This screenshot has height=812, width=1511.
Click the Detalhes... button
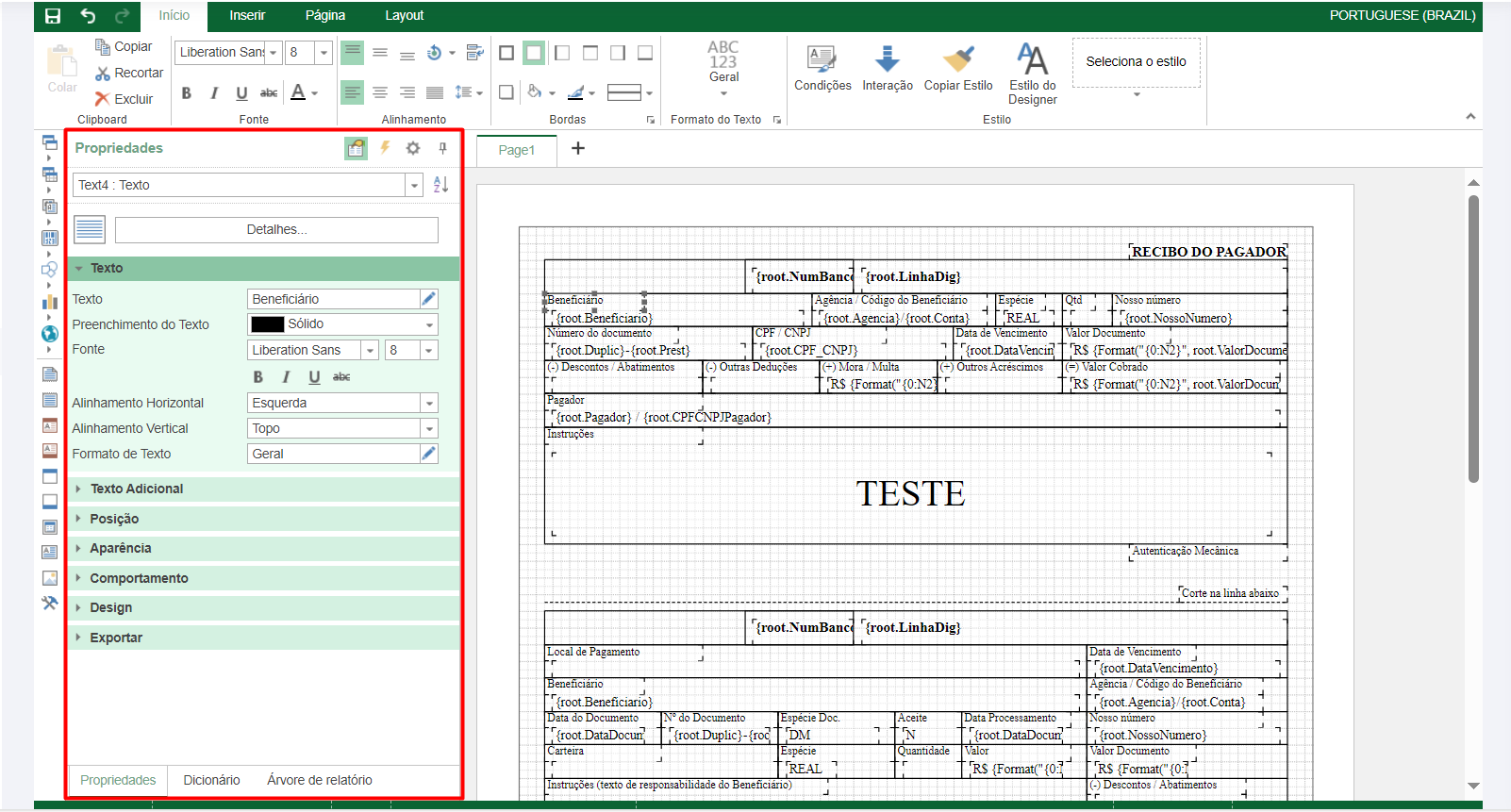(x=276, y=230)
